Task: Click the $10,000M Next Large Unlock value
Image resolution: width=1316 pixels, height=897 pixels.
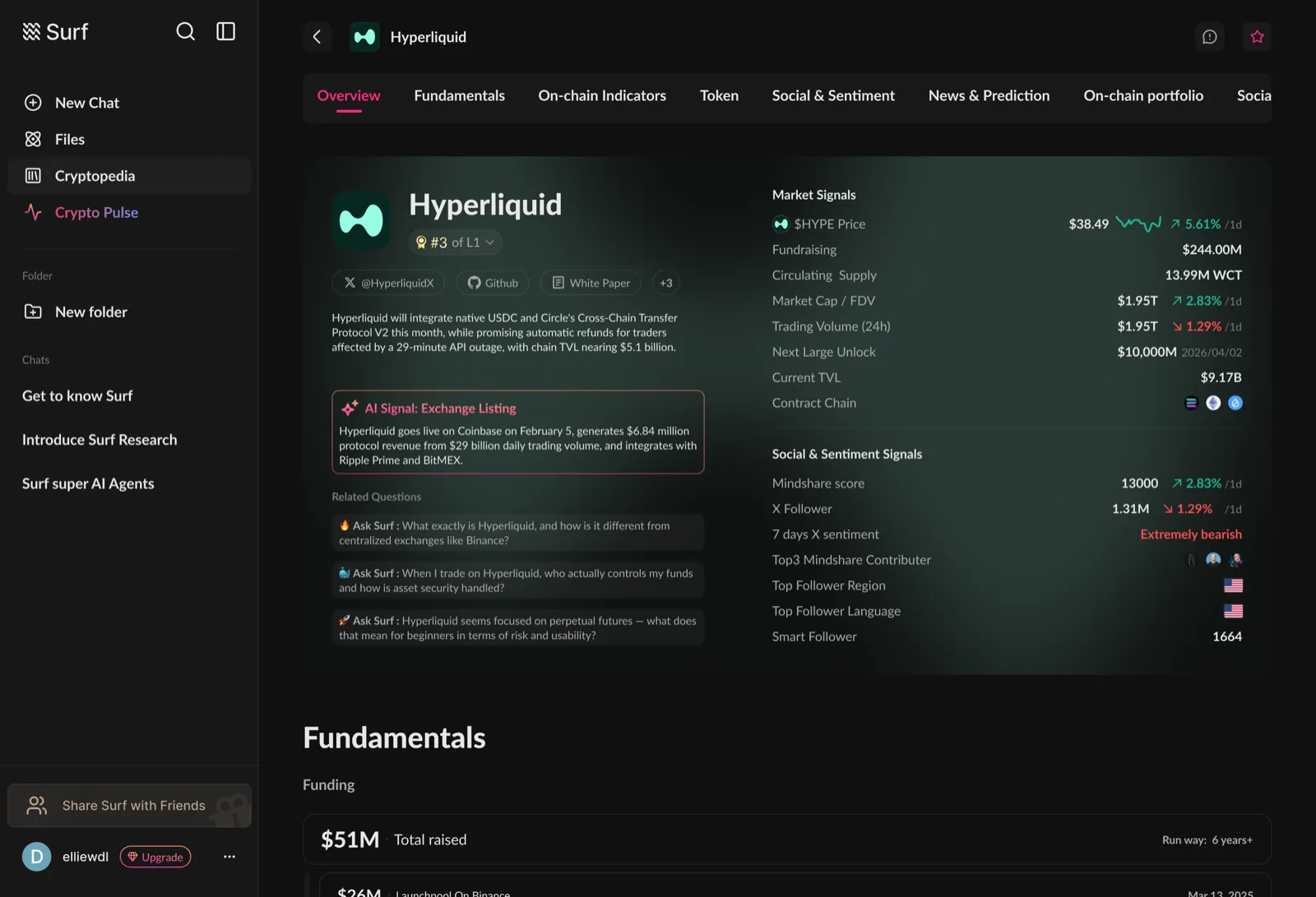Action: (x=1147, y=352)
